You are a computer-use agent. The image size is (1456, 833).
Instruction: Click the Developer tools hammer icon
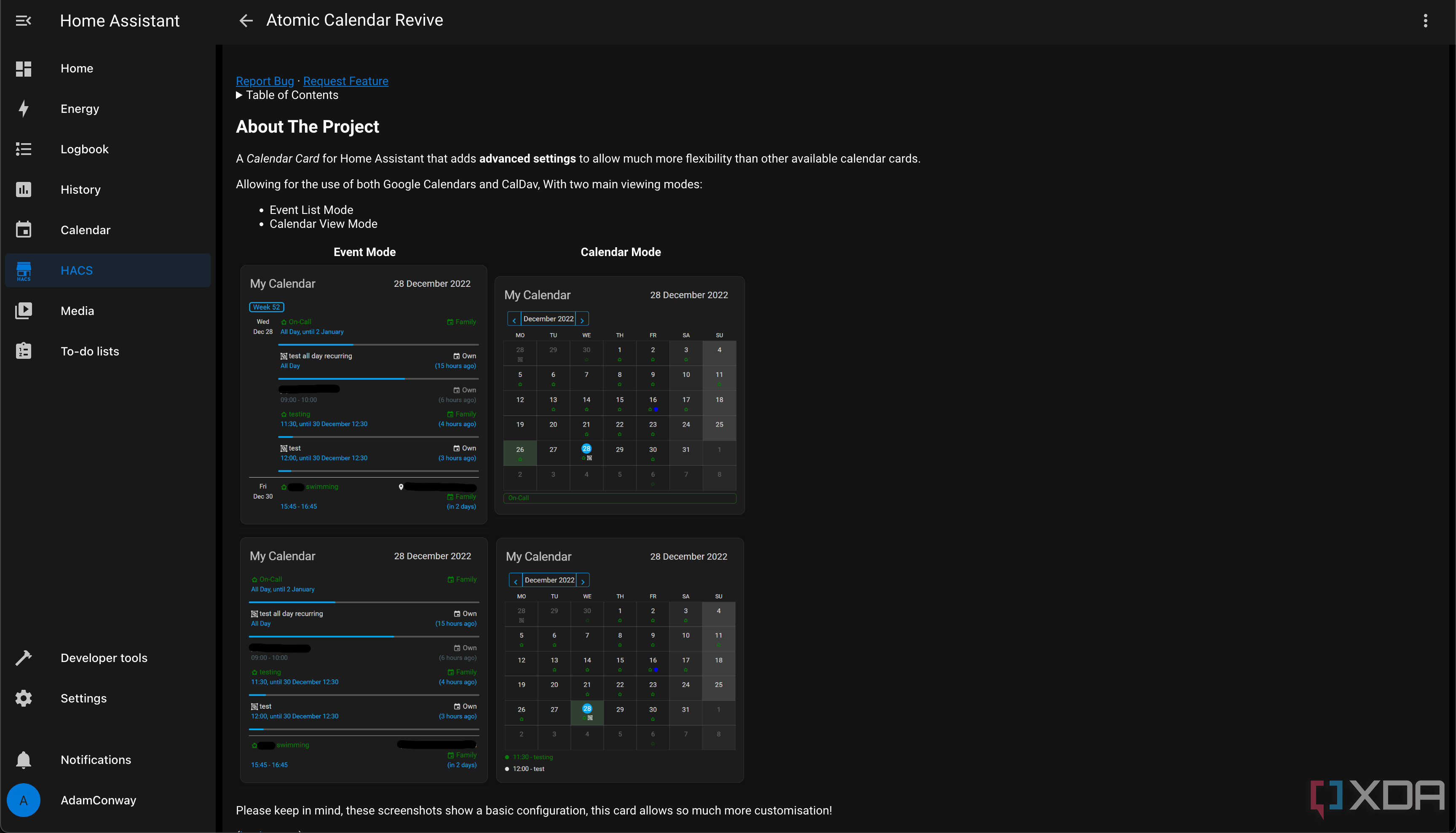tap(24, 658)
